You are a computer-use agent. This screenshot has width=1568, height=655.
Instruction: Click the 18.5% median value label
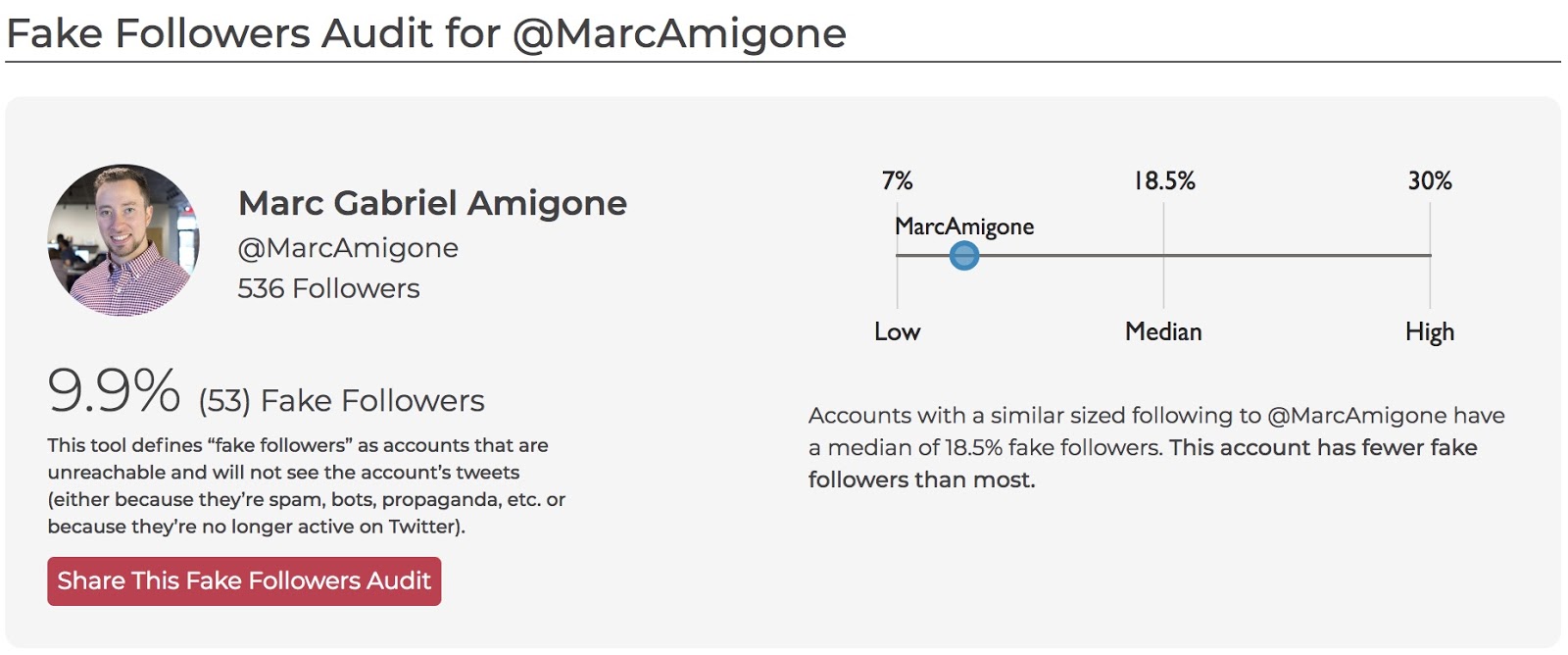(x=1164, y=180)
